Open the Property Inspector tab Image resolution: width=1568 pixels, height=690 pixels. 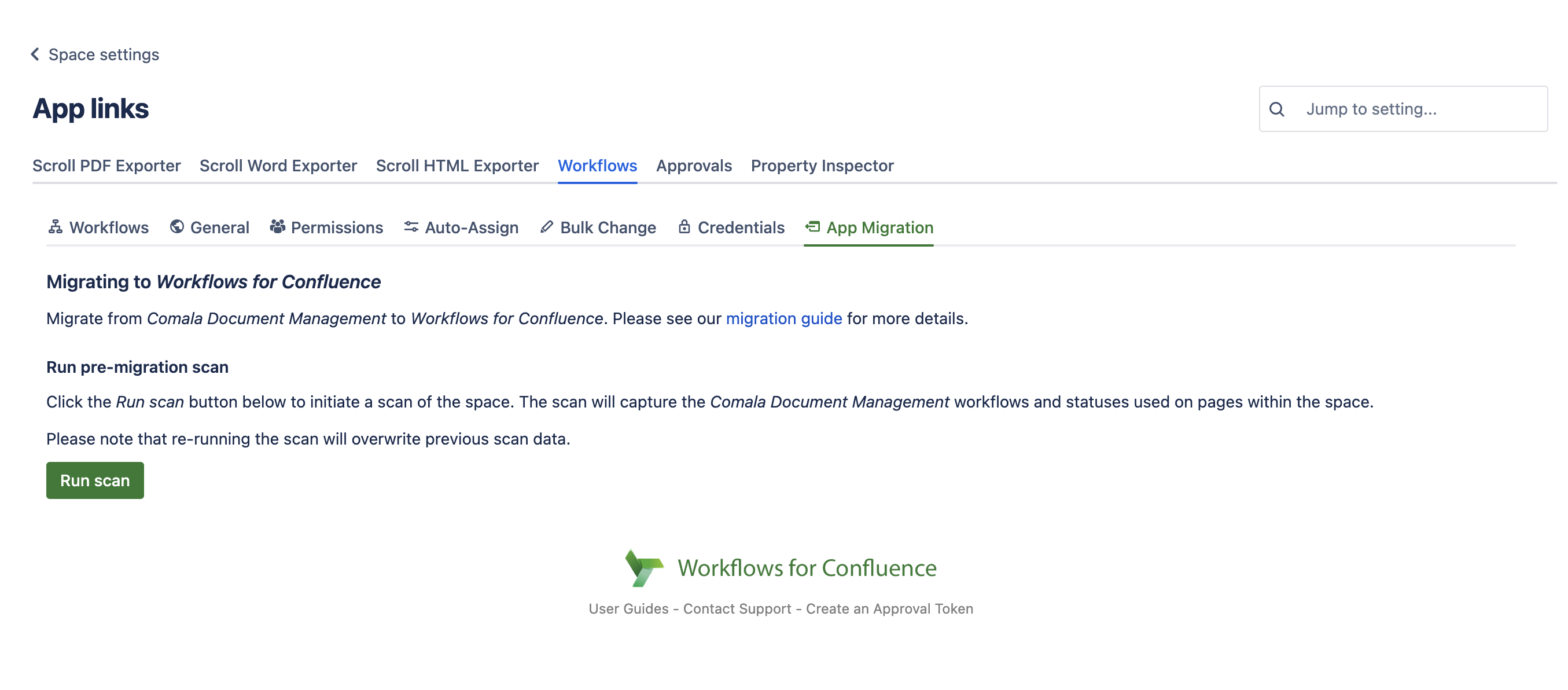(822, 166)
